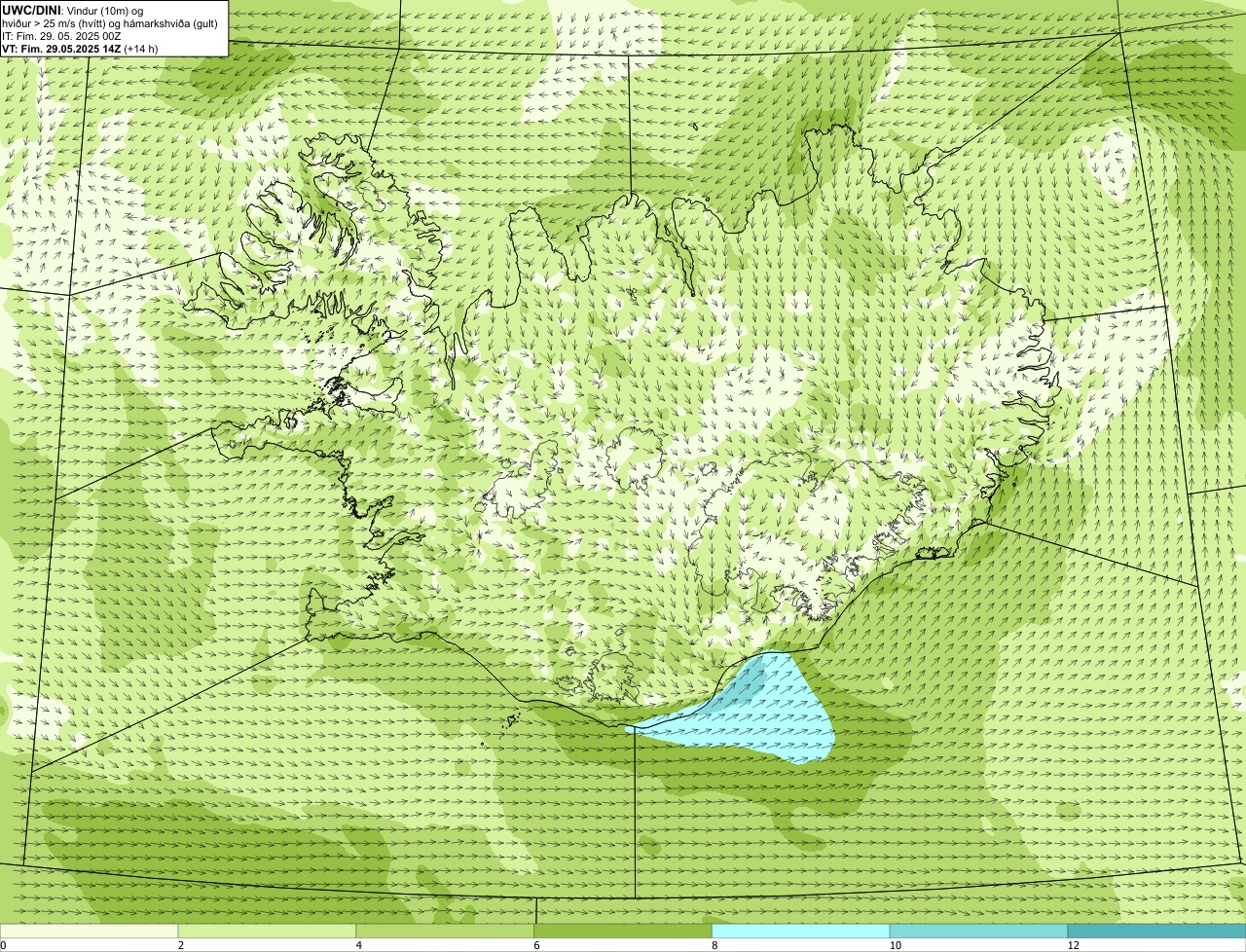Click the pale cream 0–2 legend color segment

point(89,931)
